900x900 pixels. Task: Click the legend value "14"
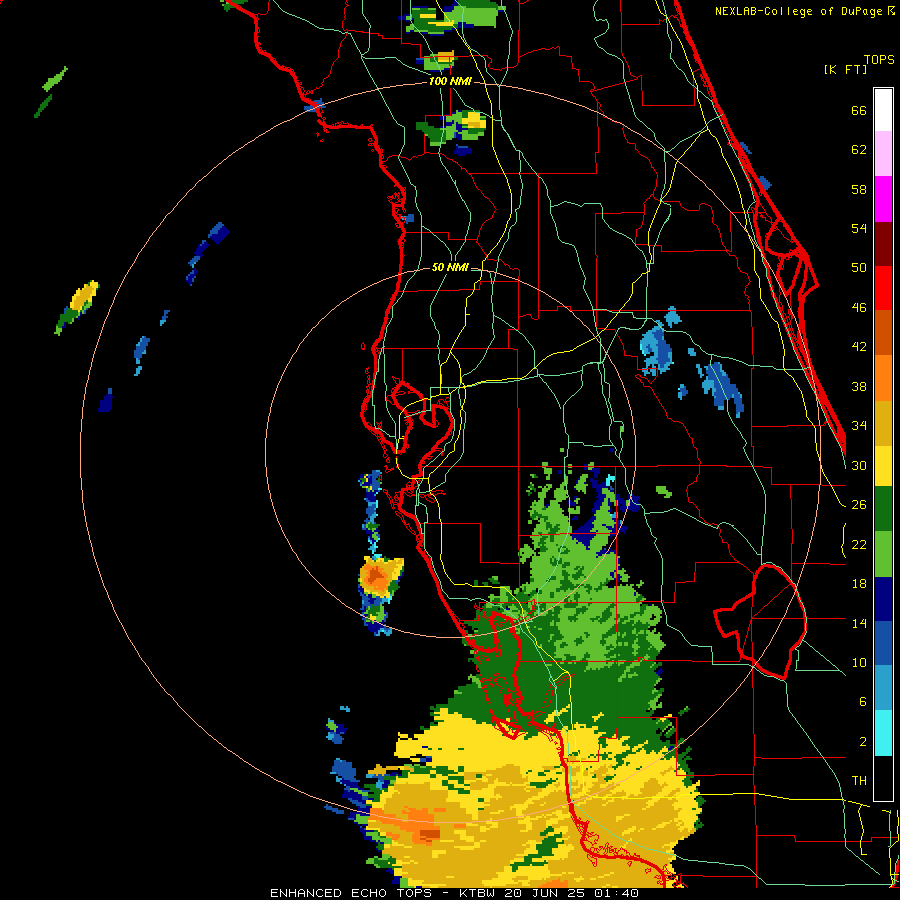tap(859, 623)
